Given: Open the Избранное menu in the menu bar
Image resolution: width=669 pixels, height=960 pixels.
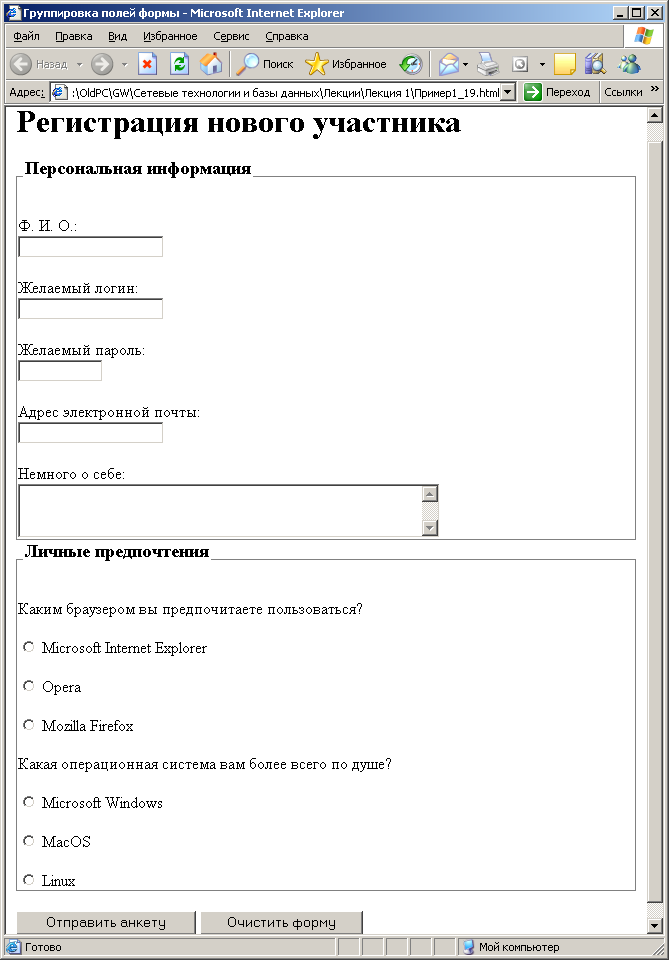Looking at the screenshot, I should [x=170, y=36].
